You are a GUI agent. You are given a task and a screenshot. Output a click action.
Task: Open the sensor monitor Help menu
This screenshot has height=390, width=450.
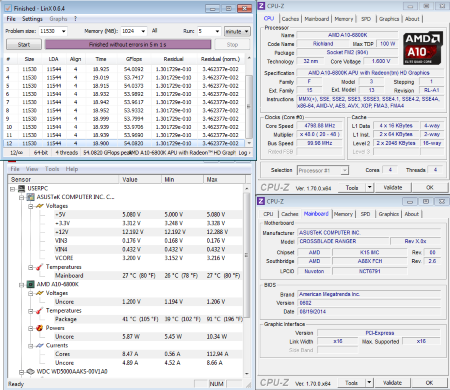[72, 169]
